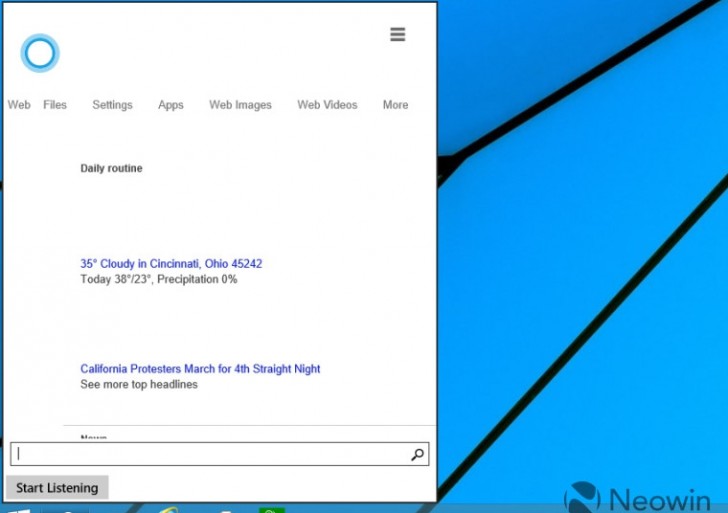Focus the search text box
This screenshot has width=728, height=513.
(x=210, y=455)
